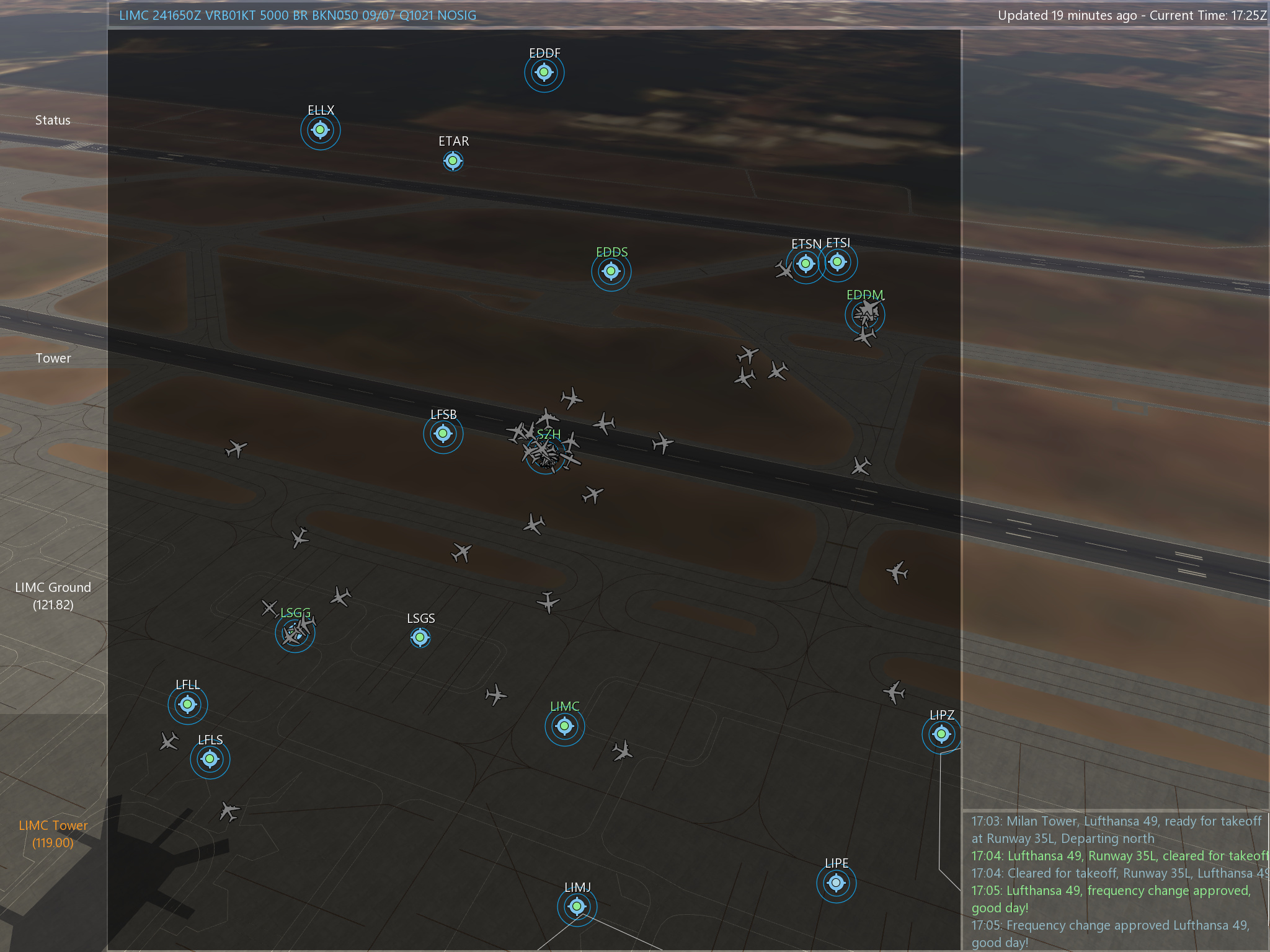Click the LIMC METAR text at top

(x=298, y=15)
